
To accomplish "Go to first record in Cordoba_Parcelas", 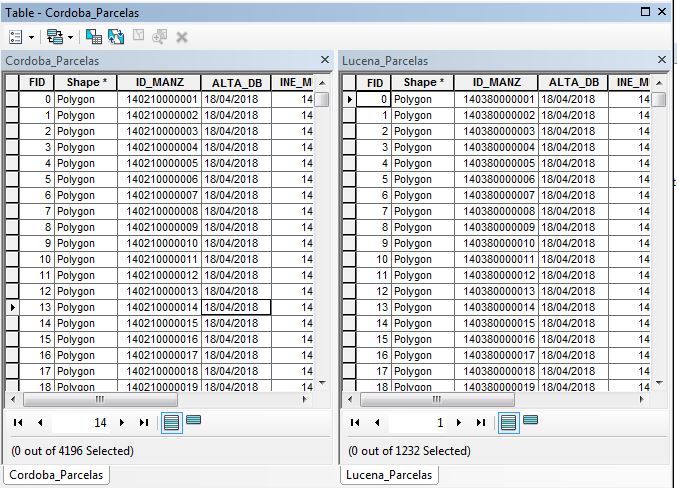I will [18, 423].
